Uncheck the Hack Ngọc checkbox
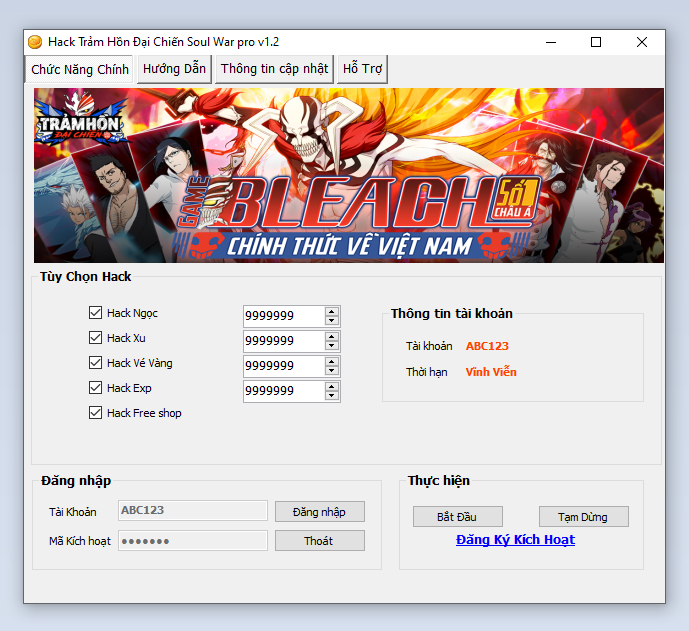The image size is (689, 631). 96,313
